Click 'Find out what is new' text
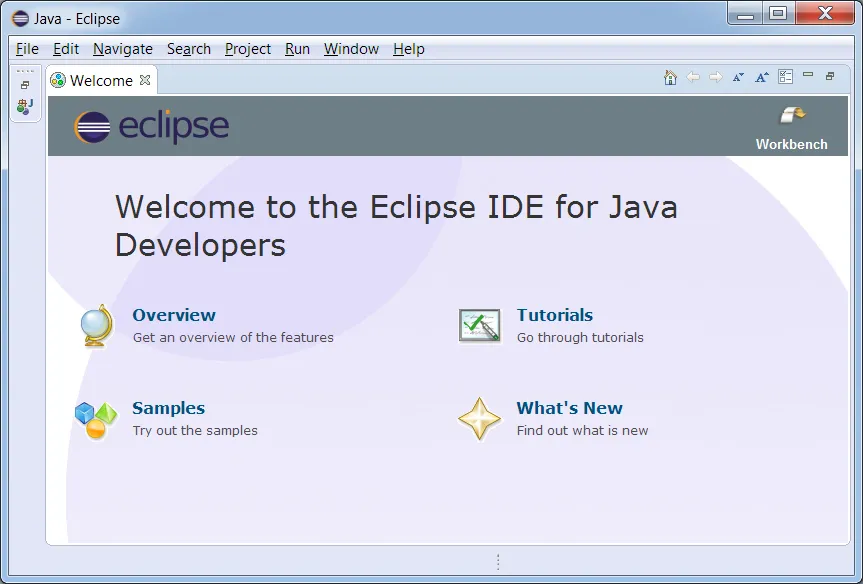 click(x=582, y=430)
